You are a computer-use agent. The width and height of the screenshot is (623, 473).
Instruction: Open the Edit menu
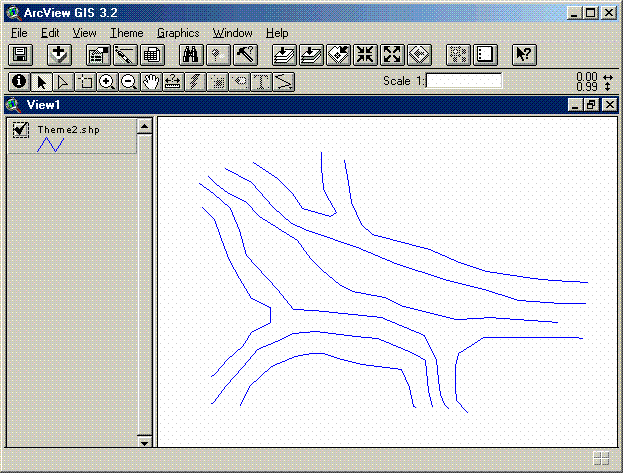[50, 33]
